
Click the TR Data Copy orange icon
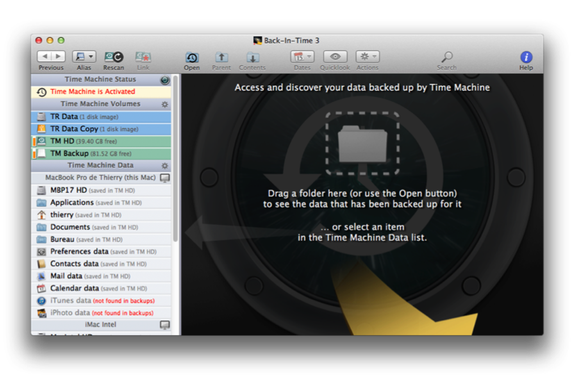pyautogui.click(x=41, y=129)
